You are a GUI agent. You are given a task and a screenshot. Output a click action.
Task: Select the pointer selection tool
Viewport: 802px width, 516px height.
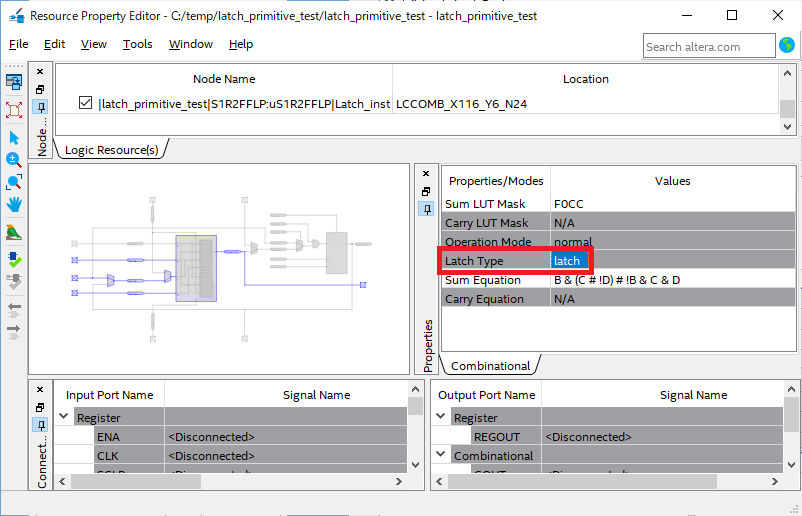pos(14,137)
